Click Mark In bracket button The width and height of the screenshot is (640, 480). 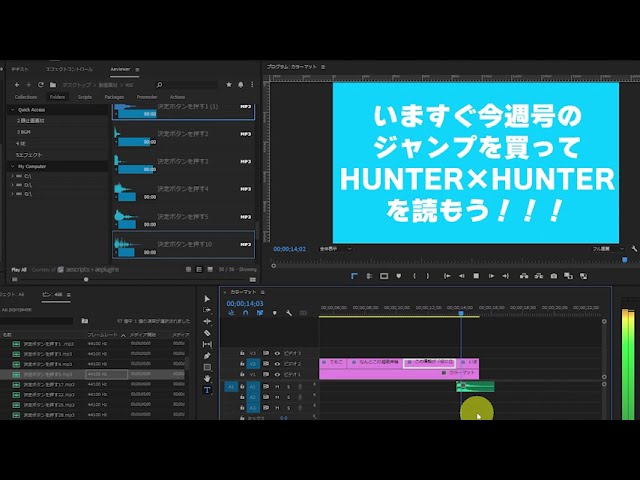(x=414, y=276)
